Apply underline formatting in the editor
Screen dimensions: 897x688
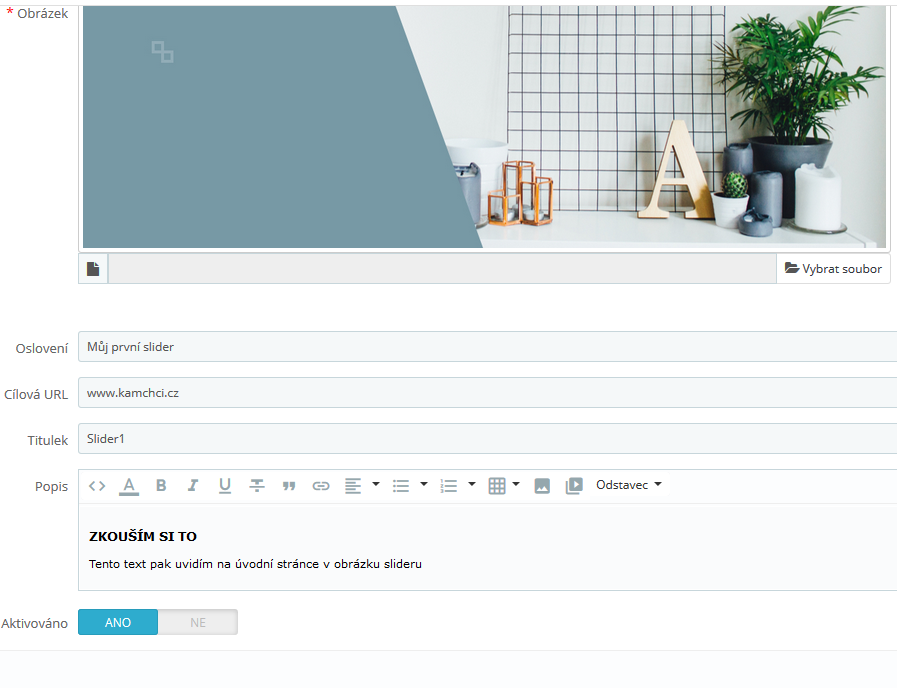coord(225,486)
